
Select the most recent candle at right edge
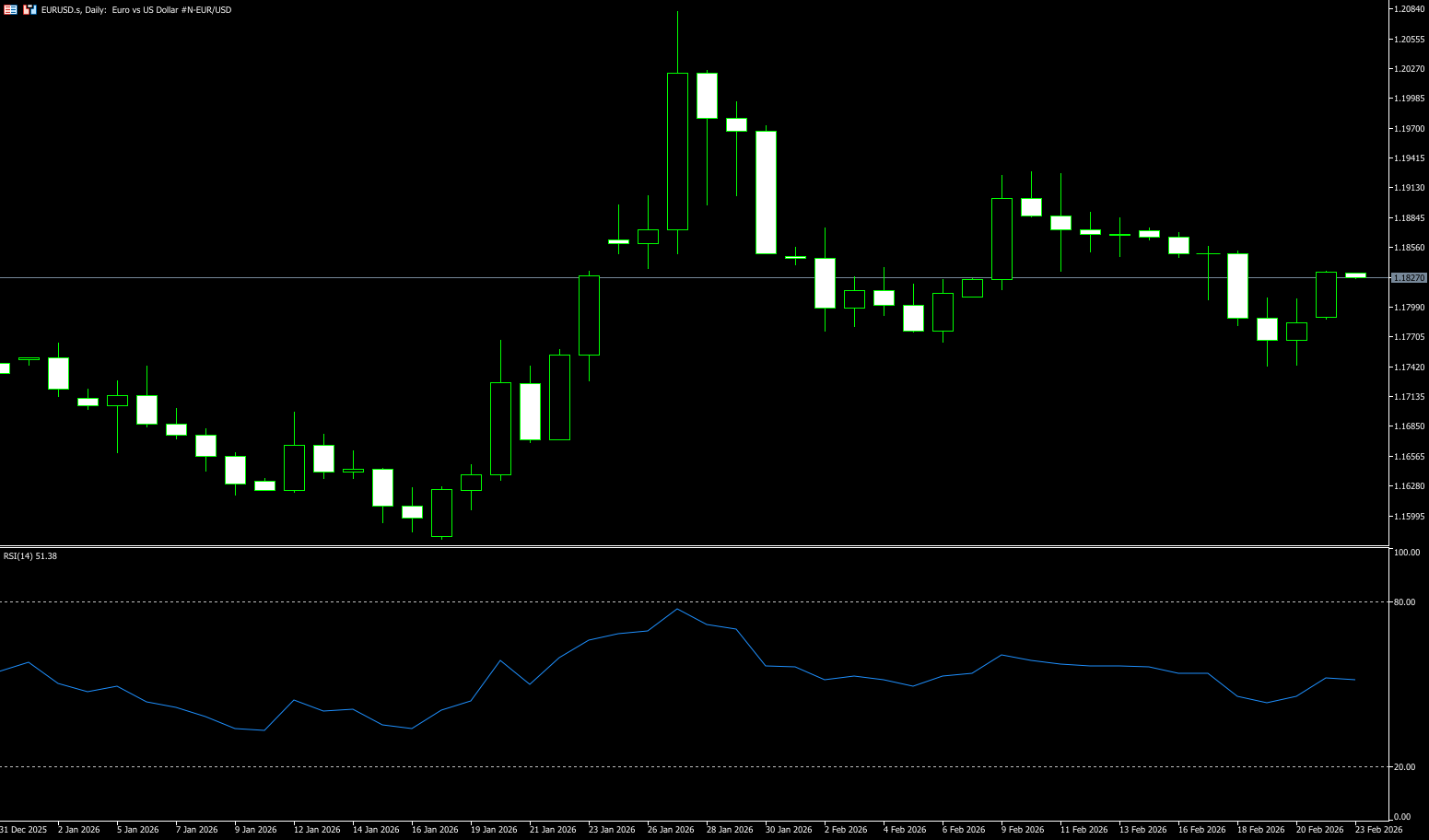(1355, 275)
